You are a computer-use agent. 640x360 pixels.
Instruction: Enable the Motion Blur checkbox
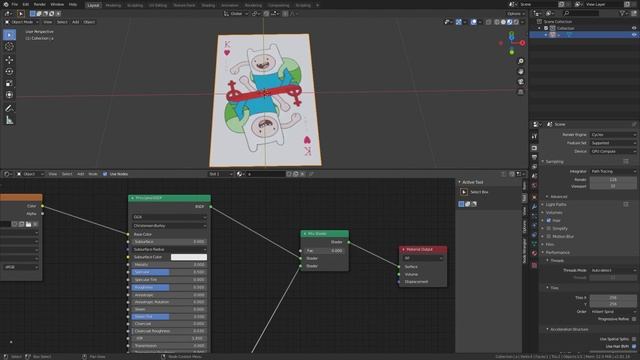549,236
